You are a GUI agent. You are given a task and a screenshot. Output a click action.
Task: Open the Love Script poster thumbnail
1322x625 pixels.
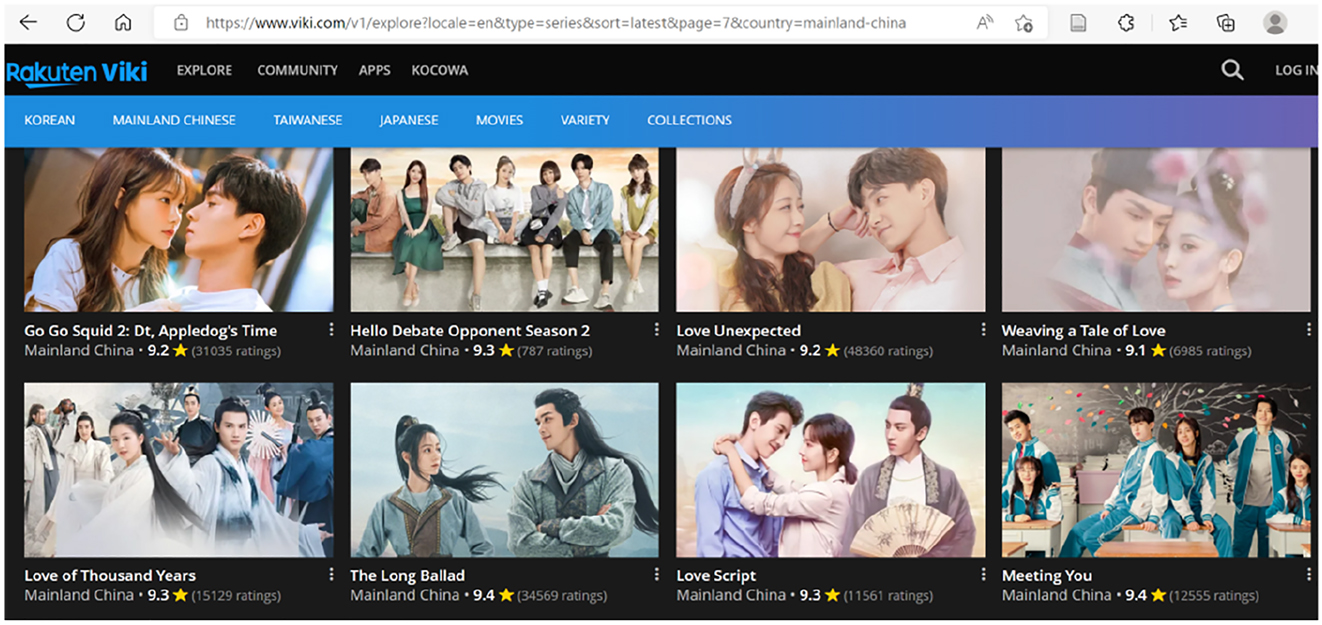point(830,470)
